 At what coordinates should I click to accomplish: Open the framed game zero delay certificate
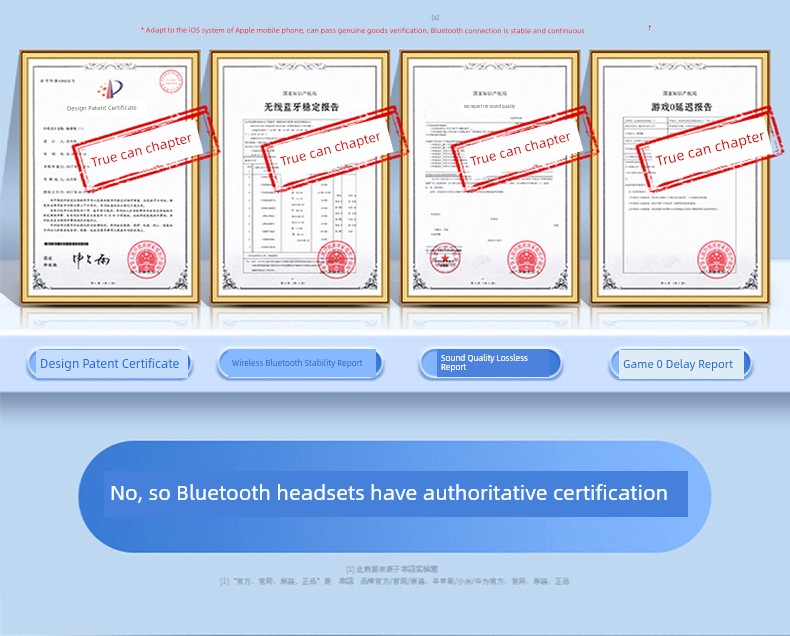680,177
